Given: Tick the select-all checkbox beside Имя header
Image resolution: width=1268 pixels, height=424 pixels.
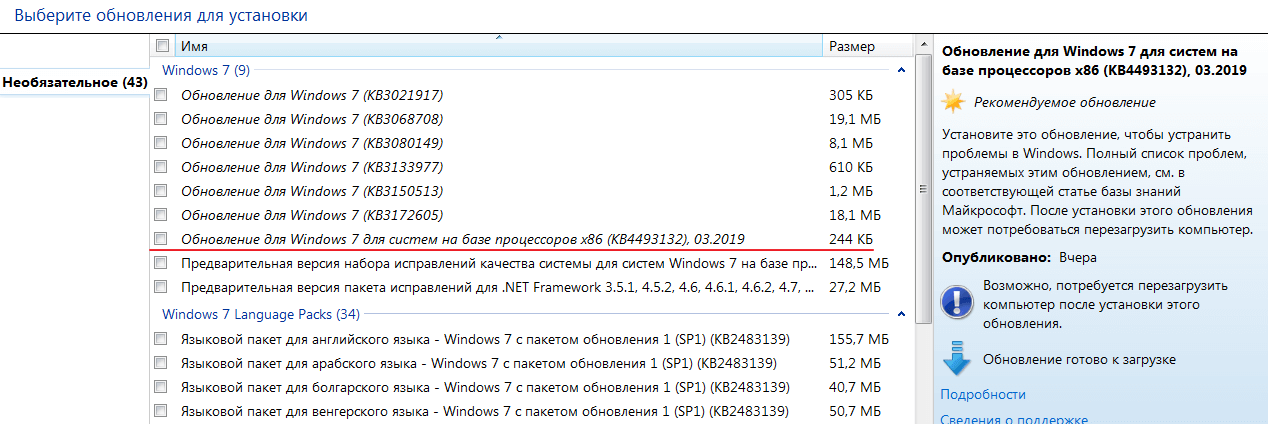Looking at the screenshot, I should 161,46.
